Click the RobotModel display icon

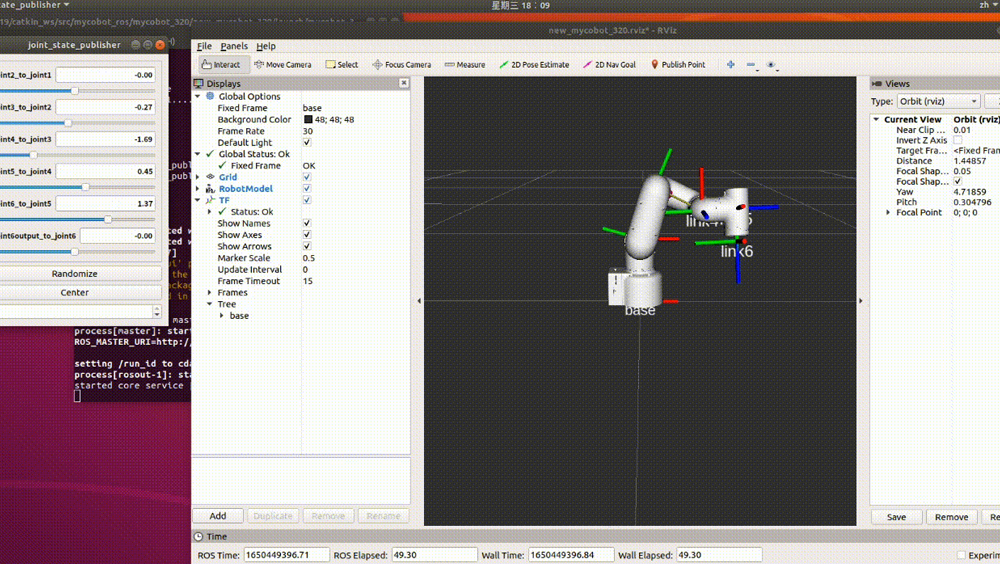210,189
